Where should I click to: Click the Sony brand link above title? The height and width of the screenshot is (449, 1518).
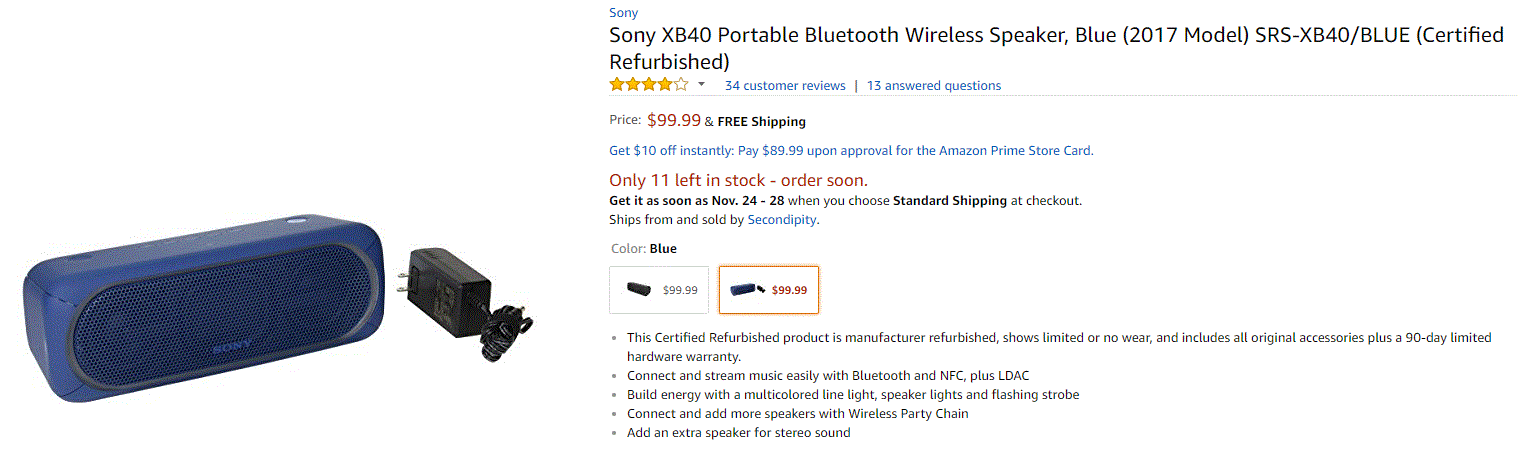623,13
